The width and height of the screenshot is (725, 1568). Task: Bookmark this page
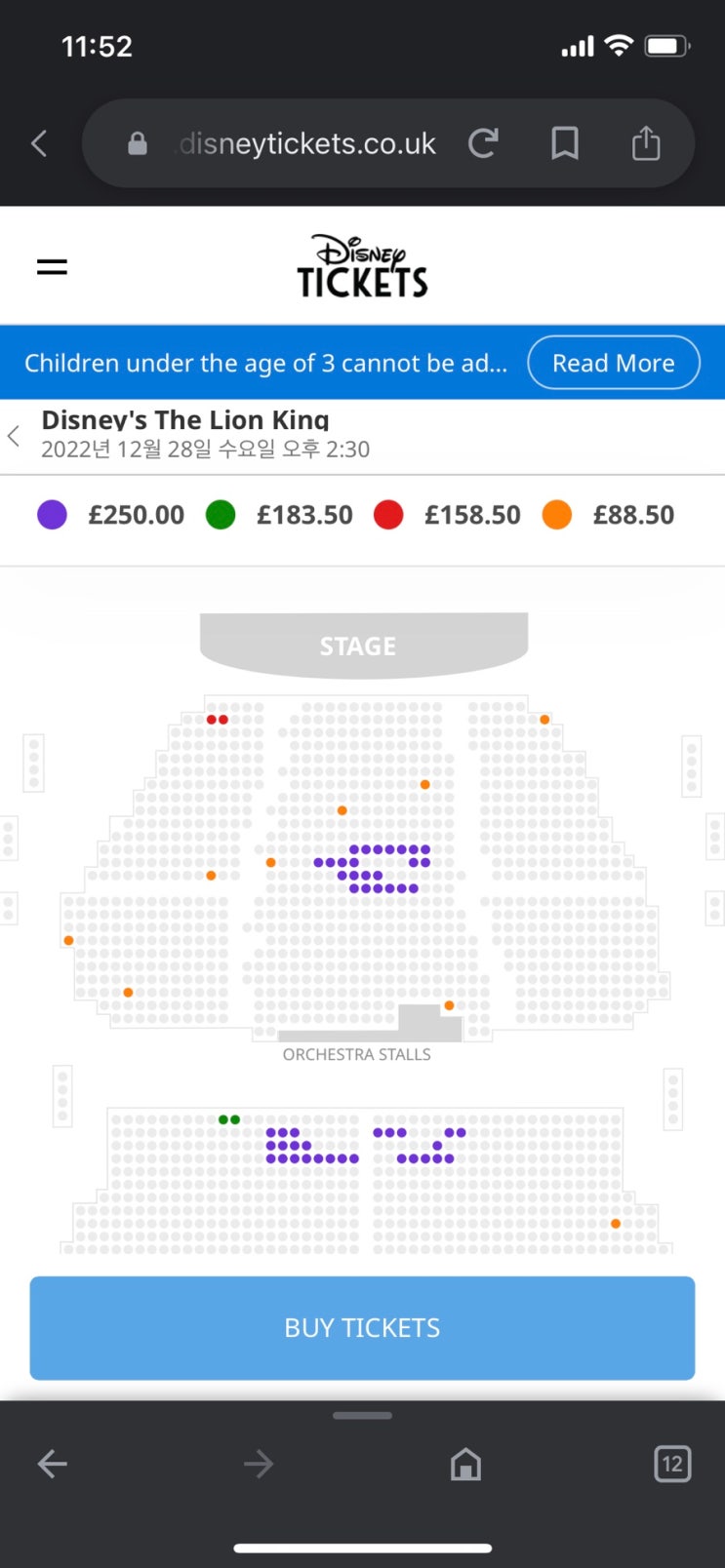(x=564, y=144)
